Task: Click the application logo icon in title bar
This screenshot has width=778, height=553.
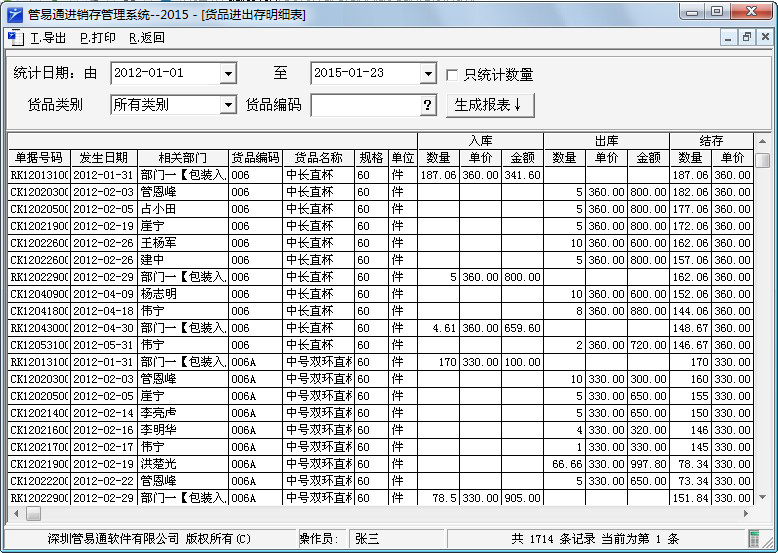Action: click(x=13, y=13)
